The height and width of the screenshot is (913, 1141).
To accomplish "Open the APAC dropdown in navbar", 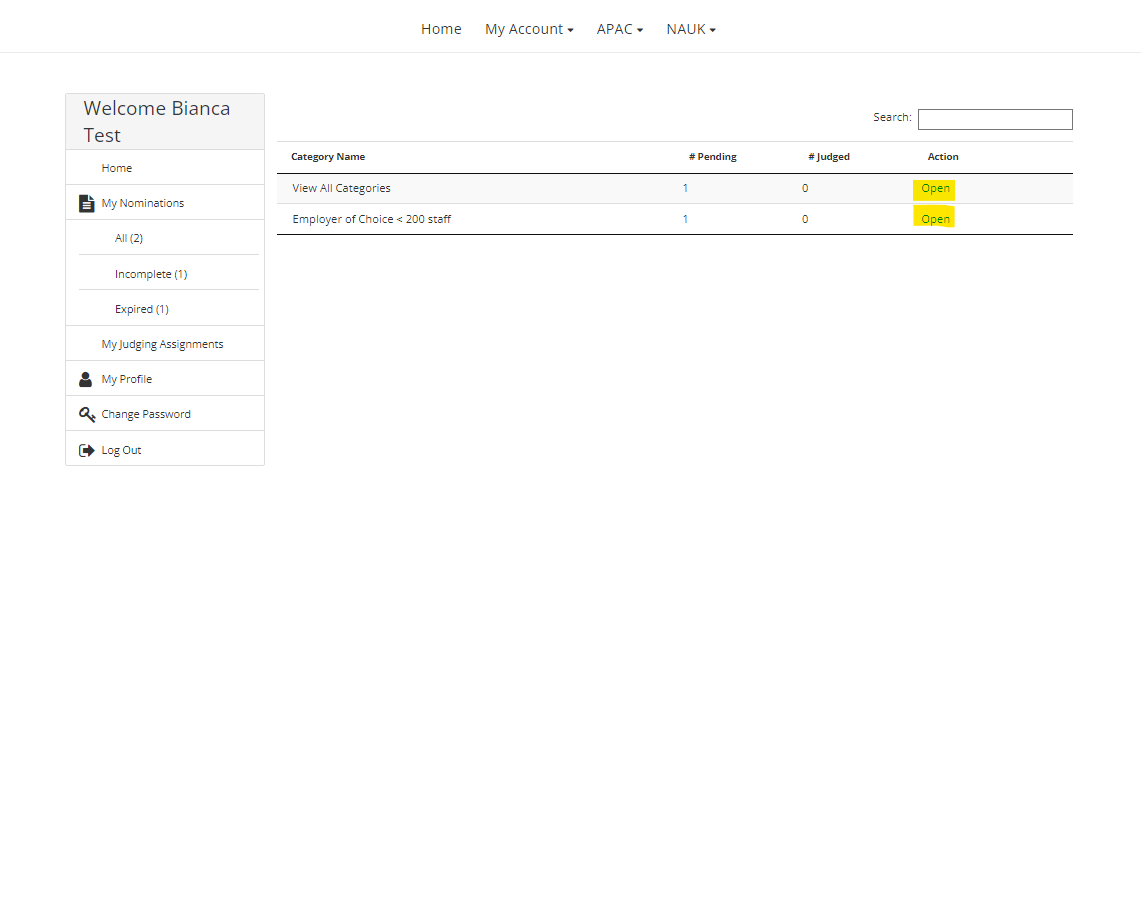I will [620, 29].
